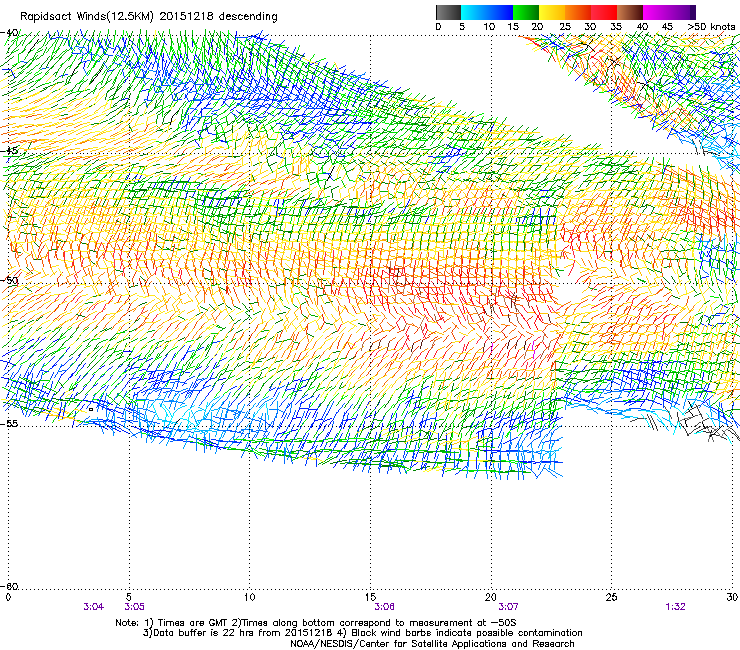Click the purple time label '3:04'
The width and height of the screenshot is (740, 650).
pyautogui.click(x=93, y=607)
